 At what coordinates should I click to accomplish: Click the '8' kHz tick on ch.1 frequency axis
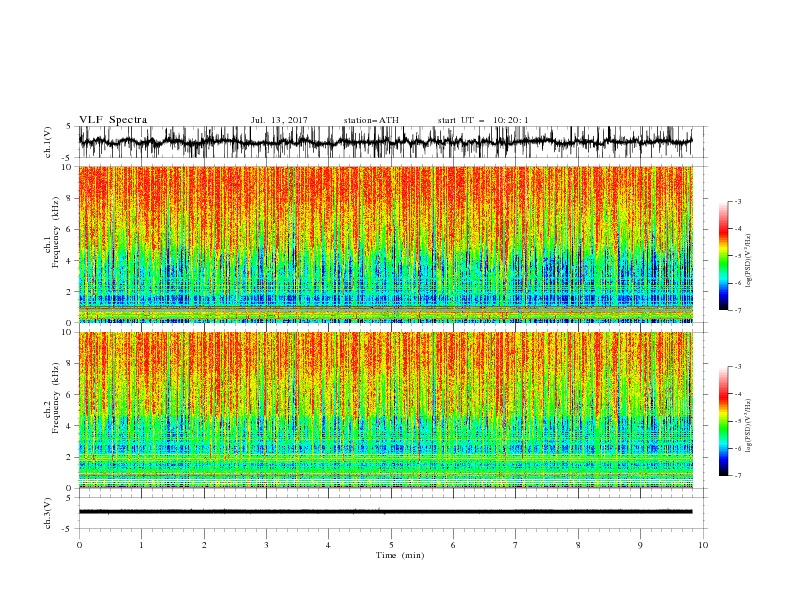click(70, 198)
